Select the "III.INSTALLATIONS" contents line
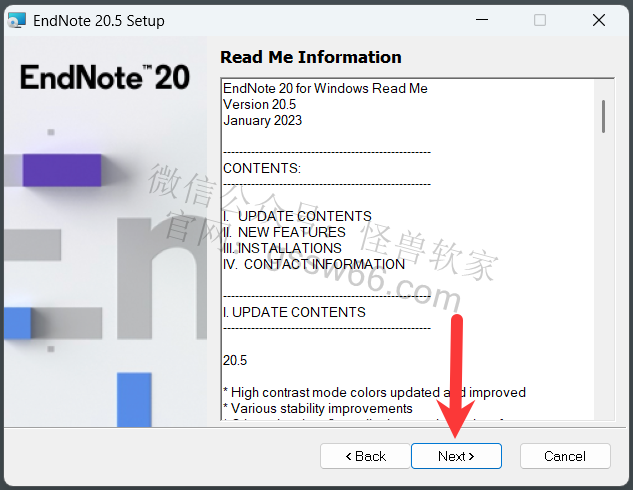Screen dimensions: 633x490 (x=282, y=248)
